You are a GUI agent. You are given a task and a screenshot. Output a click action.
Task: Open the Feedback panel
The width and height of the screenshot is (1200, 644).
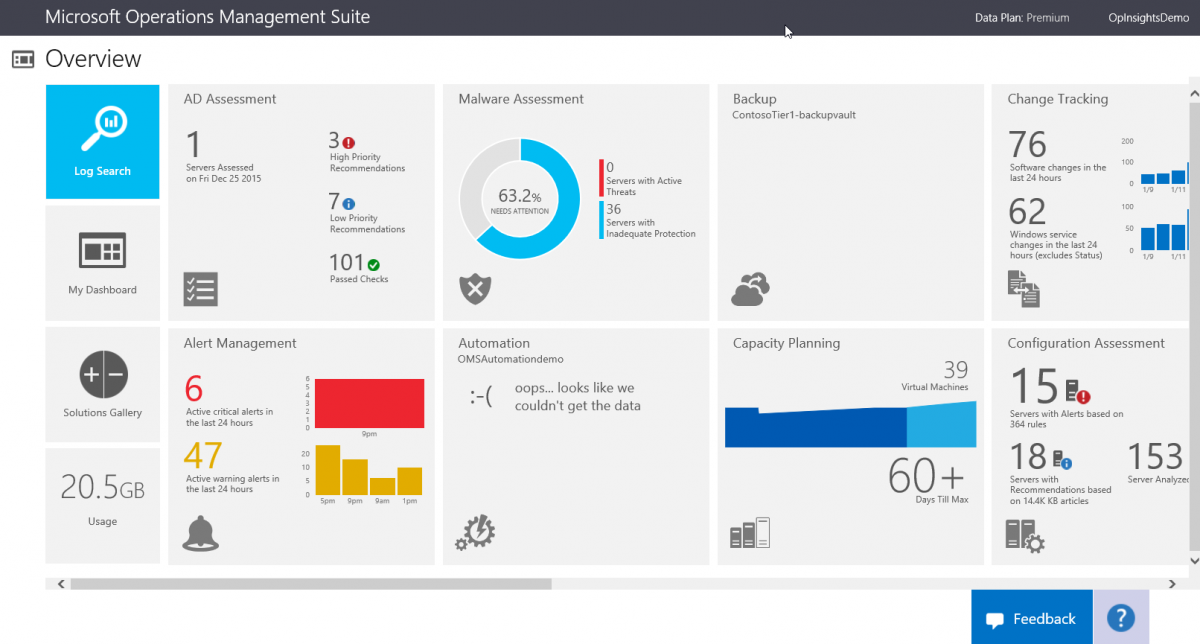pyautogui.click(x=1031, y=618)
